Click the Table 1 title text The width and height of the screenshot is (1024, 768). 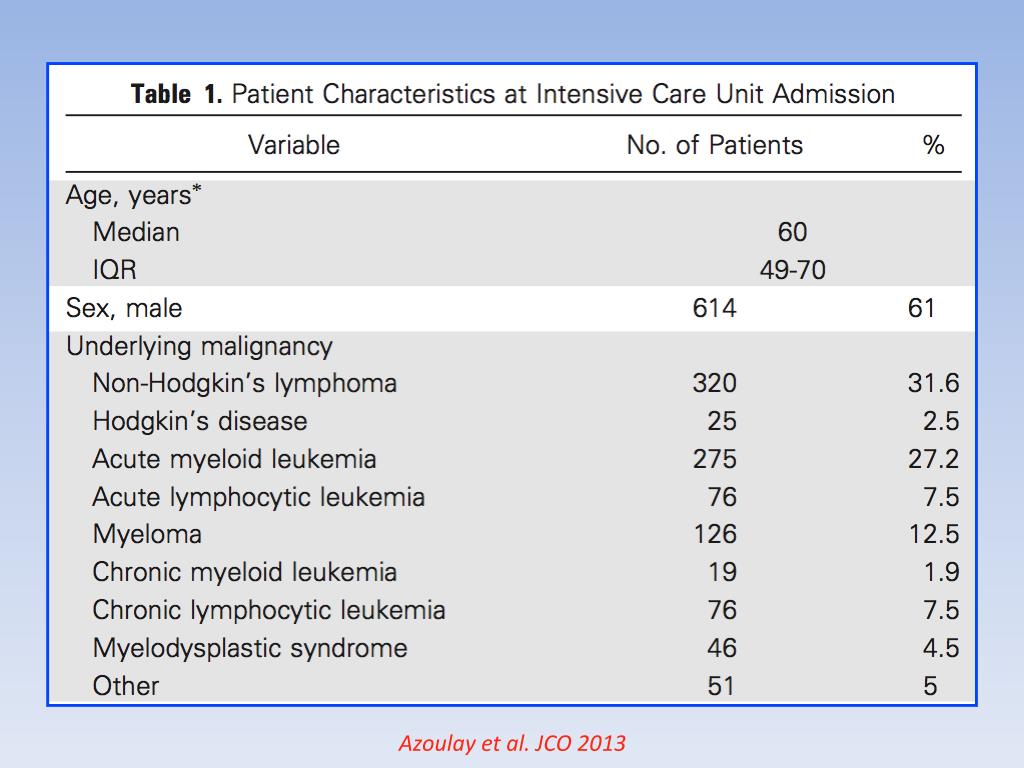[x=513, y=94]
